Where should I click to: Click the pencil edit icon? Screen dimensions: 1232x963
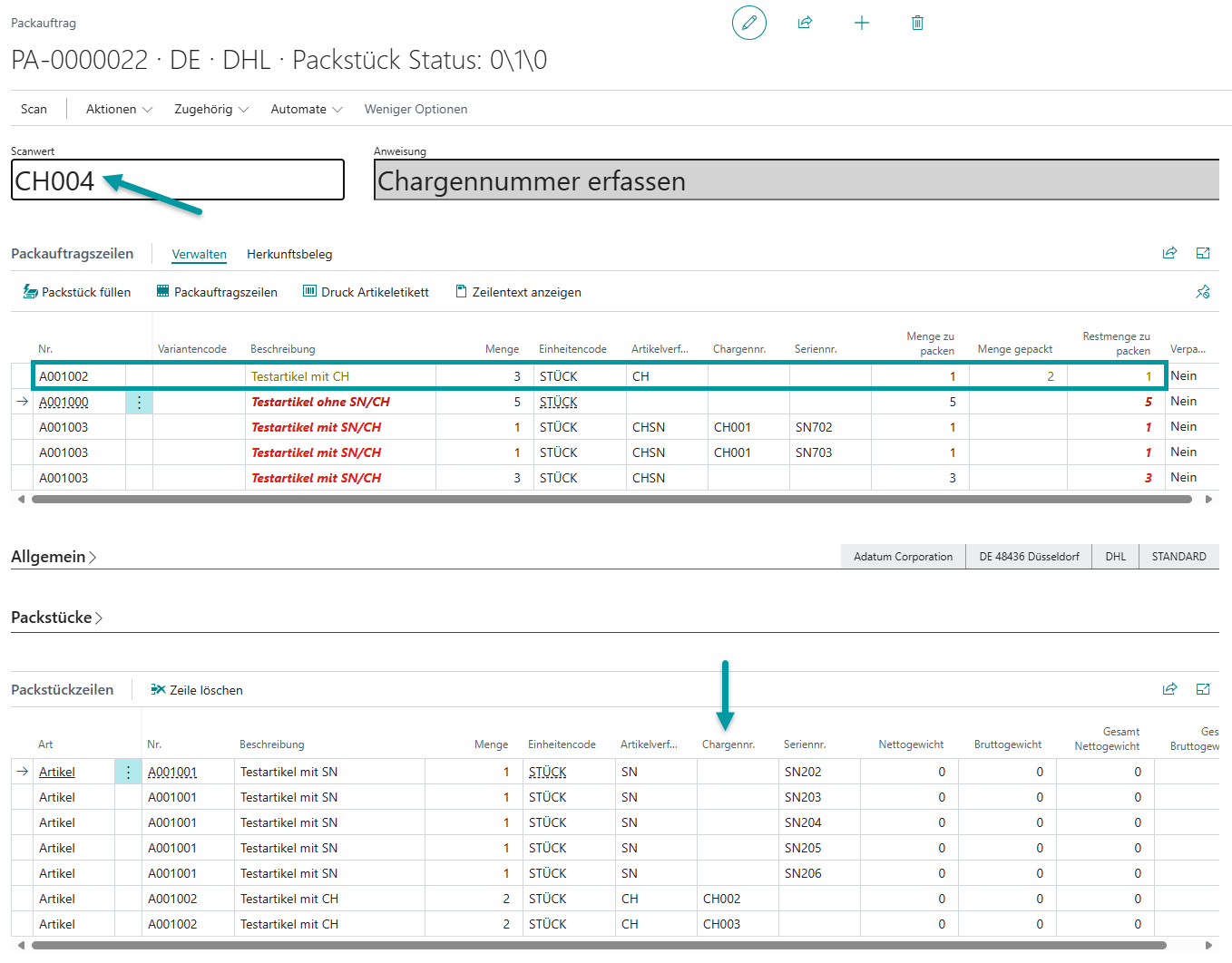point(748,23)
